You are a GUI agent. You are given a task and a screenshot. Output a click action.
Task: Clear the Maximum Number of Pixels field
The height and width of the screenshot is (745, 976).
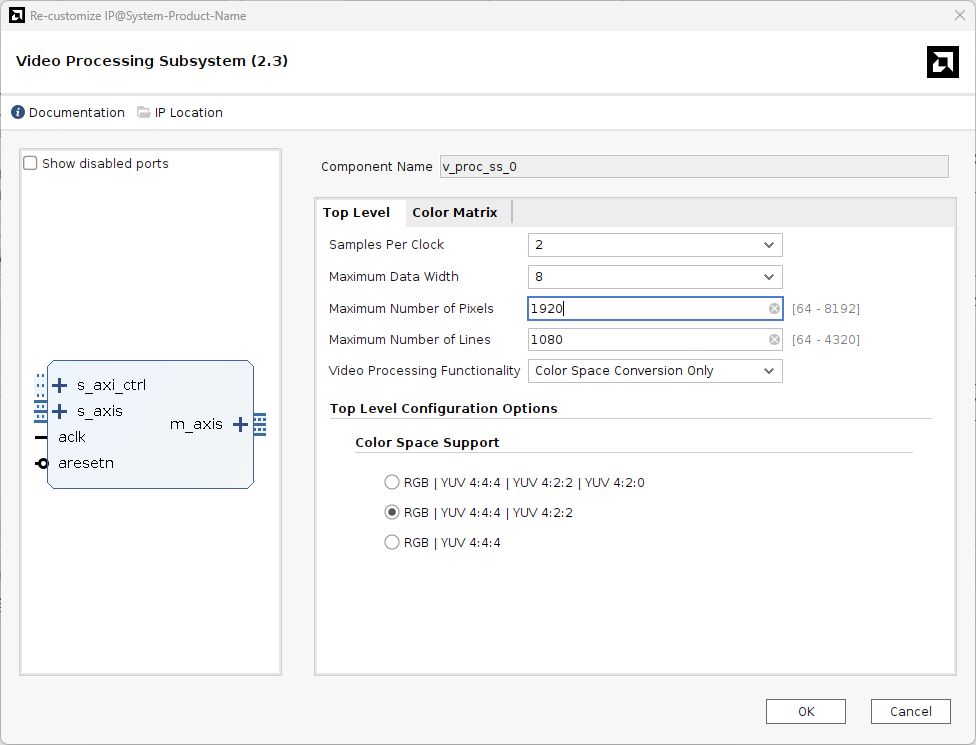(x=774, y=309)
